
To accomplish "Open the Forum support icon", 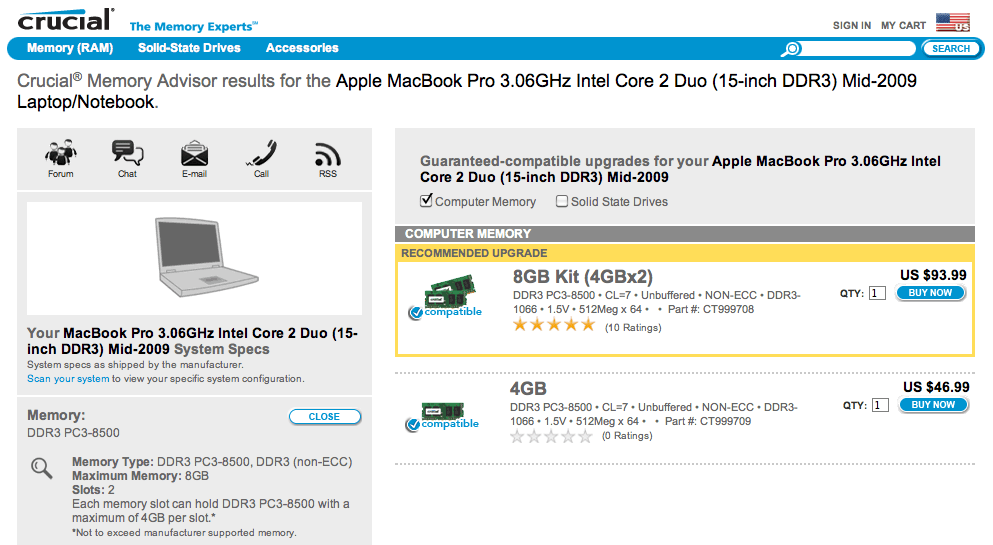I will 61,153.
